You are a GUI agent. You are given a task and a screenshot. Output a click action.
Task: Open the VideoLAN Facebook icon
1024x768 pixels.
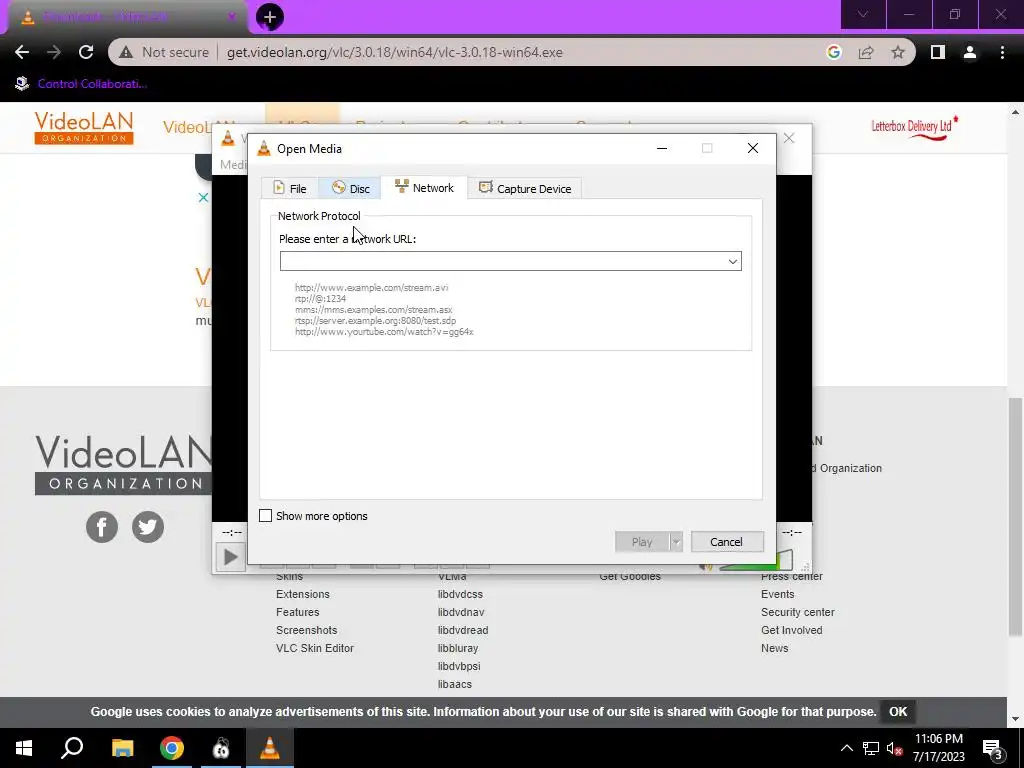[102, 527]
